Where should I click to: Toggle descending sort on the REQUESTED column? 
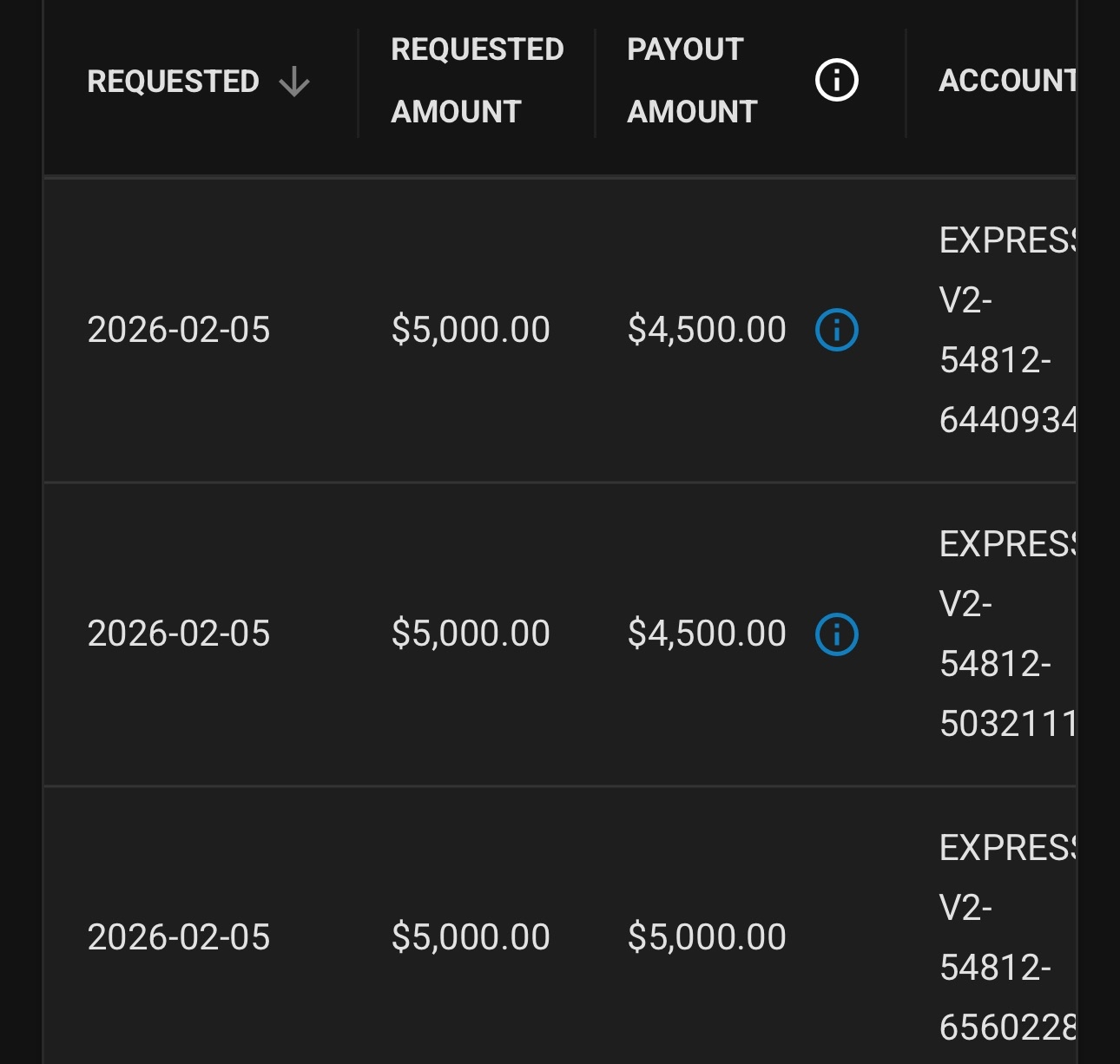(295, 80)
